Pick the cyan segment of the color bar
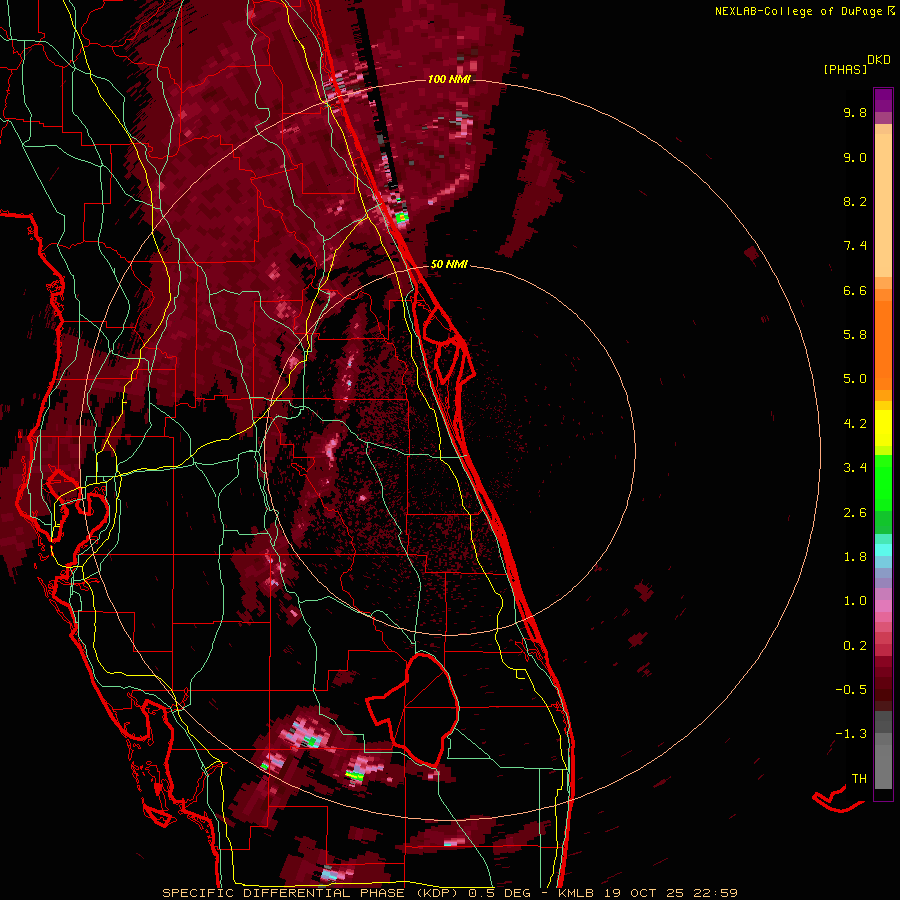Screen dimensions: 900x900 pyautogui.click(x=883, y=550)
